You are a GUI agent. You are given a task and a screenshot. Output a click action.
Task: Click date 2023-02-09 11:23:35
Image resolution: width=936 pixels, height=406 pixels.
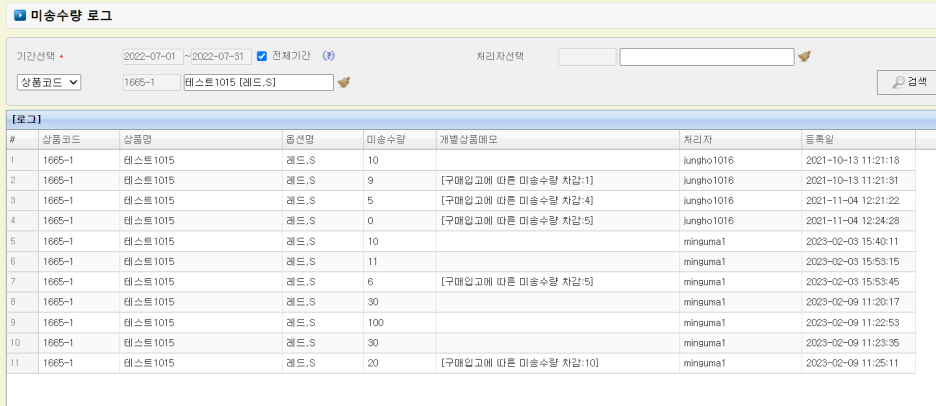(x=852, y=343)
